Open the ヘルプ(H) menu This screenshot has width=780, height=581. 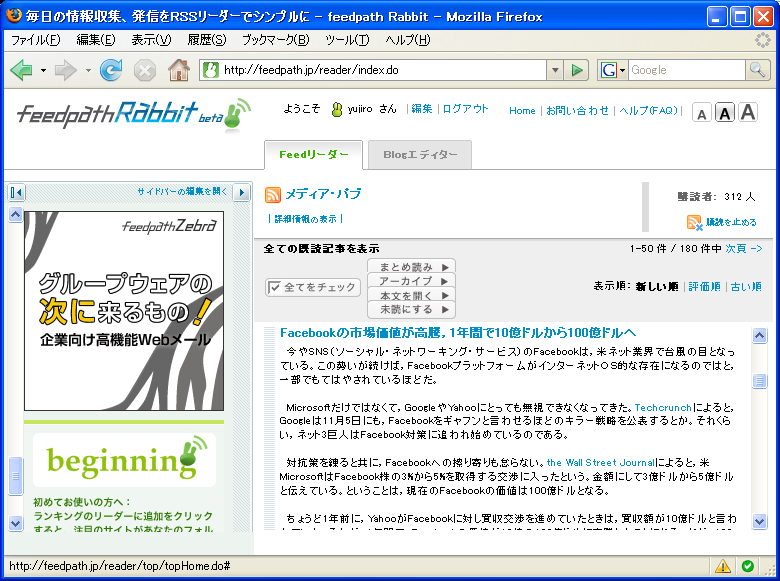pyautogui.click(x=408, y=40)
